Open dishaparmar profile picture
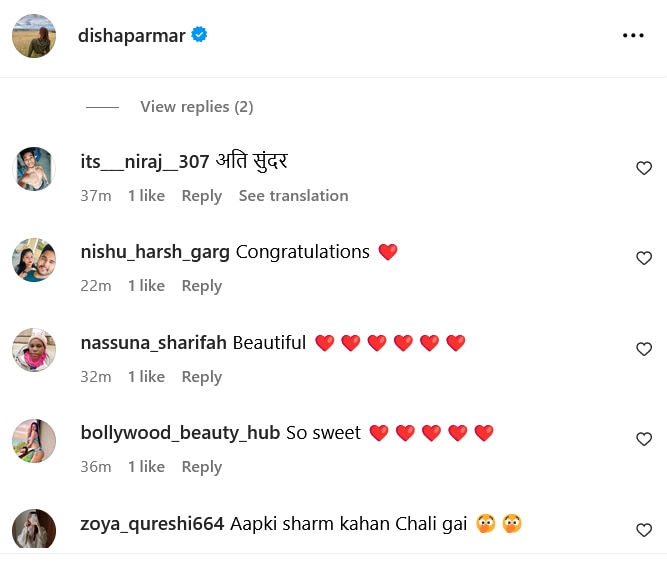Screen dimensions: 667x568 tap(34, 36)
